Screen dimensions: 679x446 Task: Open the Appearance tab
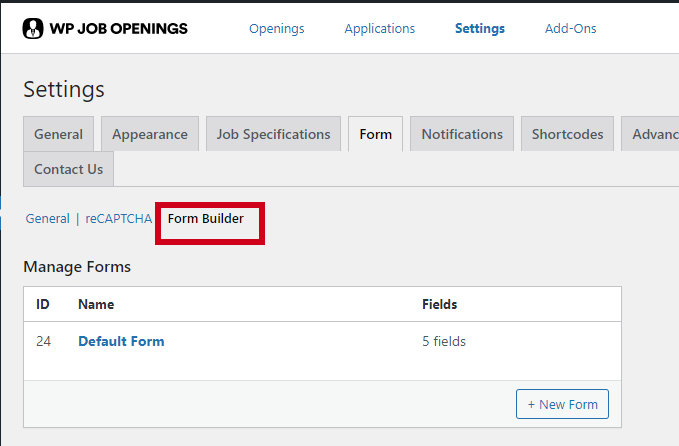coord(150,134)
